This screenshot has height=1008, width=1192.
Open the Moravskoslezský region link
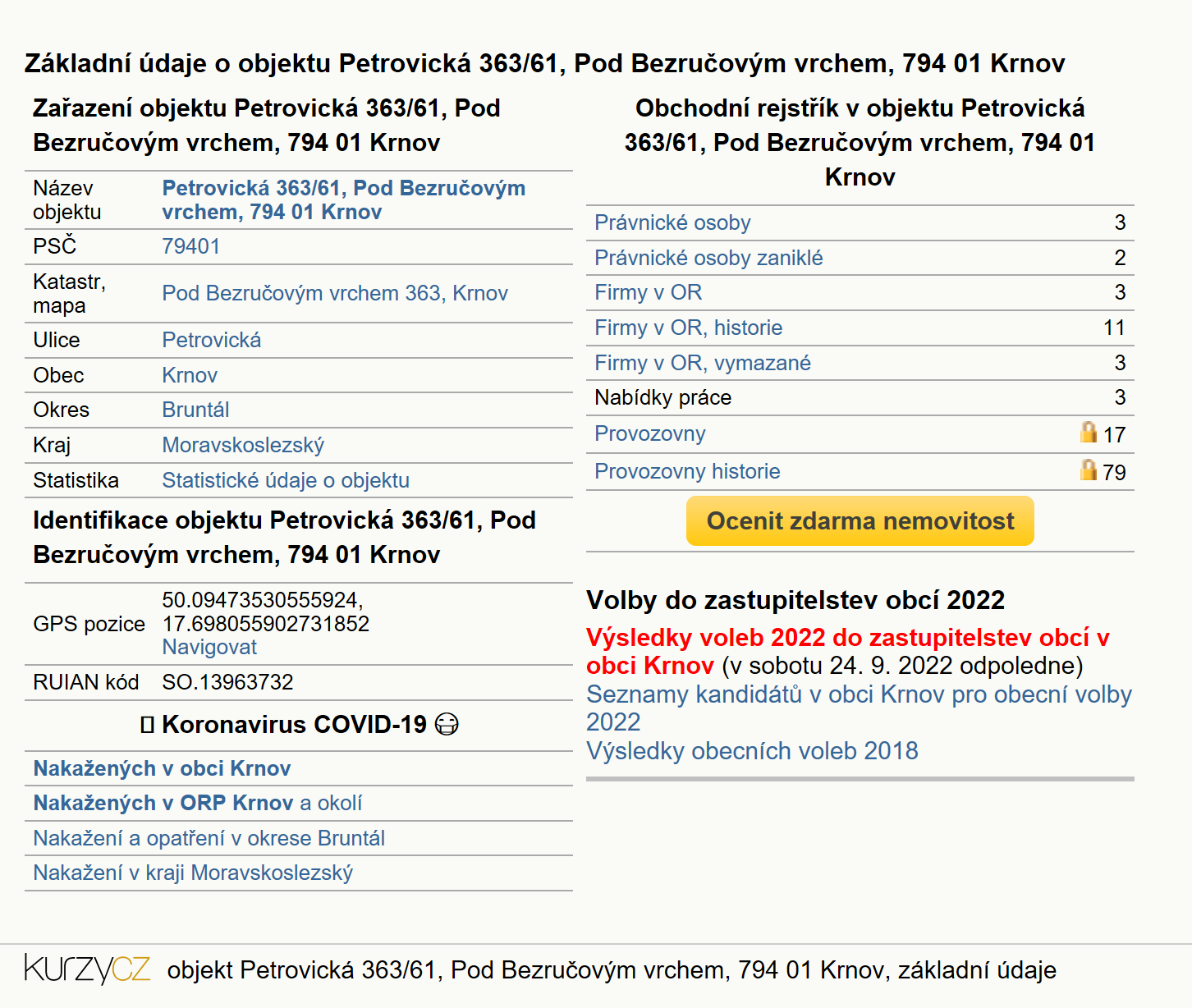(243, 445)
